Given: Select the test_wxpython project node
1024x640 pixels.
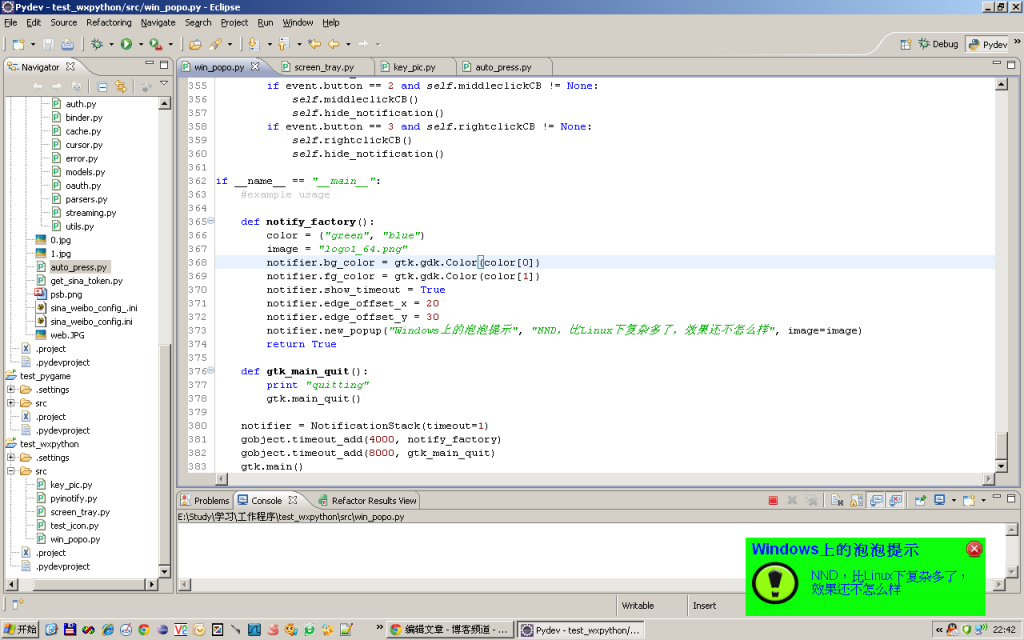Looking at the screenshot, I should (x=49, y=444).
